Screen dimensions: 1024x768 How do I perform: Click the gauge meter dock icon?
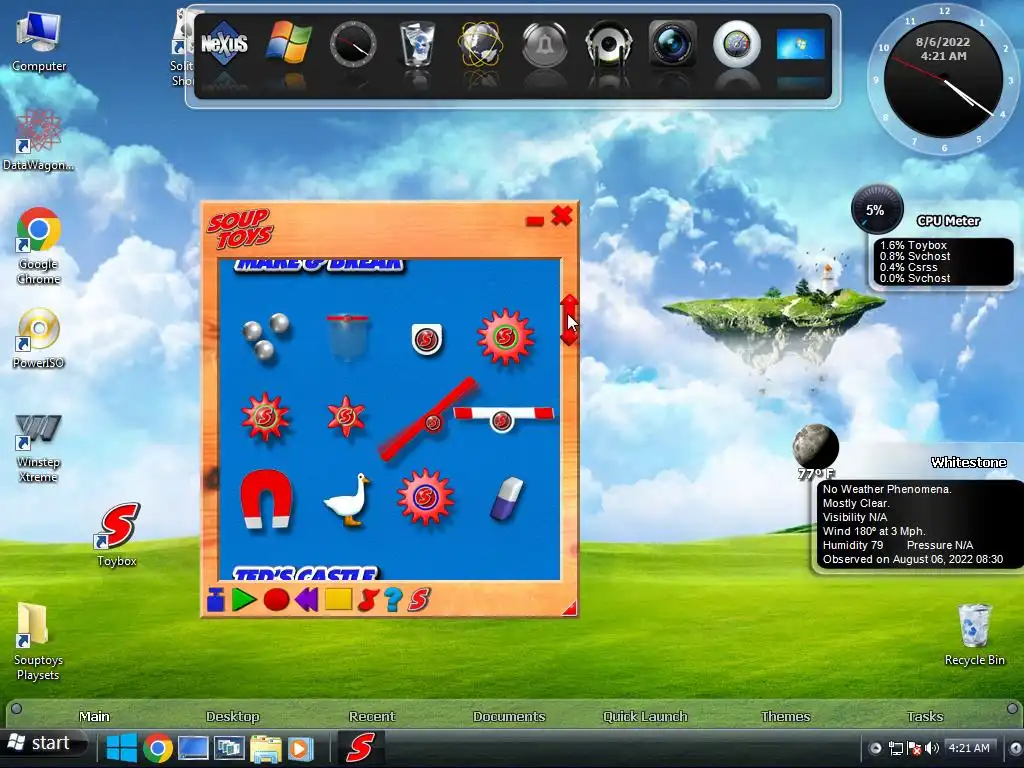coord(737,44)
